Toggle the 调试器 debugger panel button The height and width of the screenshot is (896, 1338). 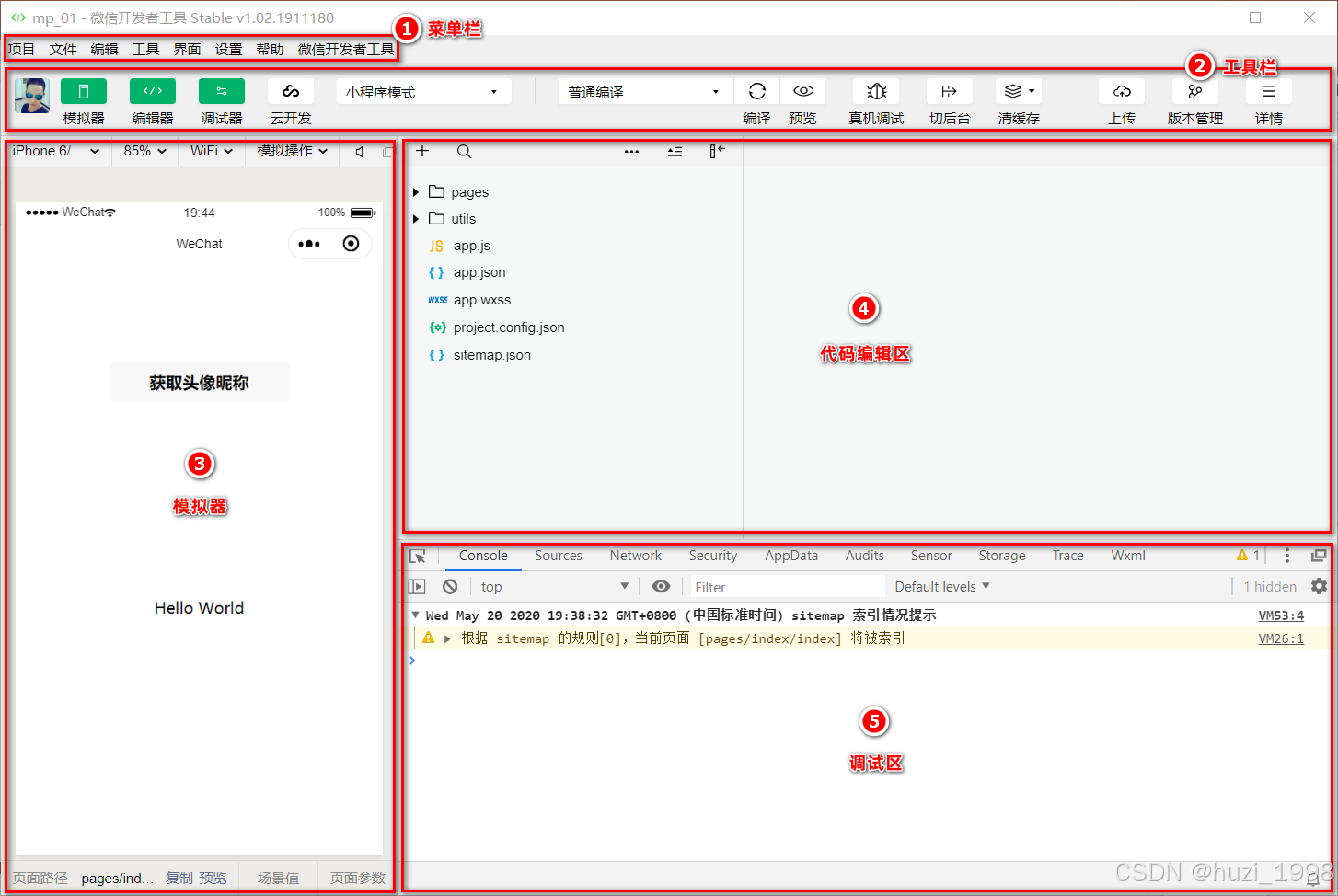coord(222,91)
